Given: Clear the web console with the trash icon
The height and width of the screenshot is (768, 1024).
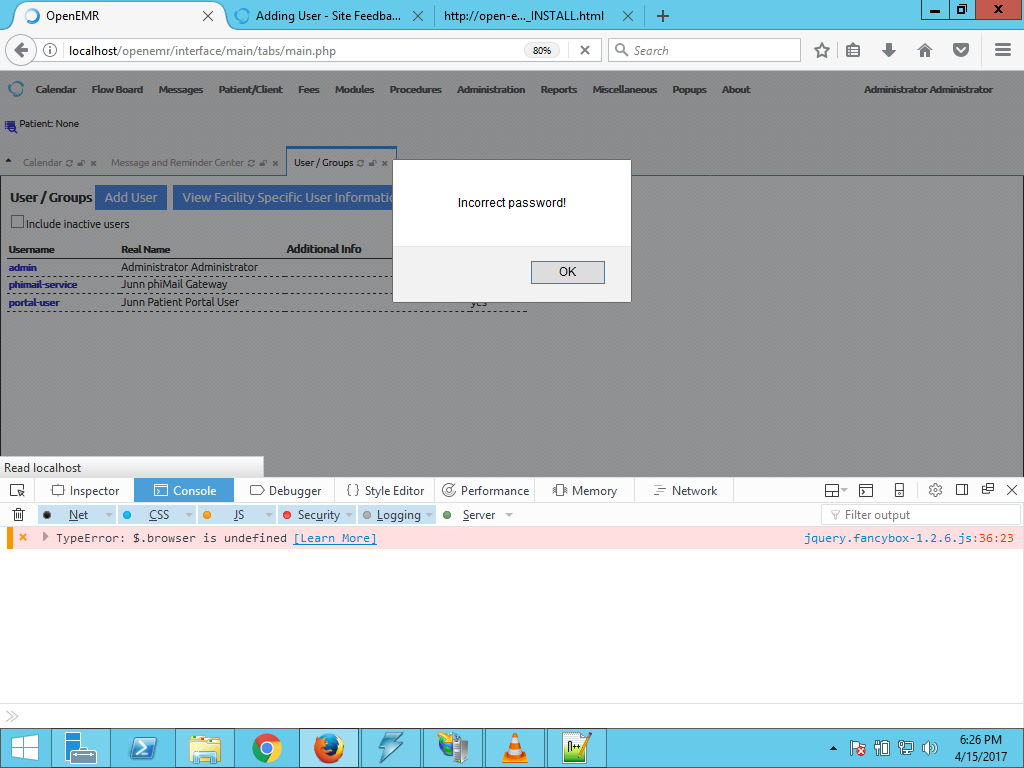Looking at the screenshot, I should click(18, 515).
